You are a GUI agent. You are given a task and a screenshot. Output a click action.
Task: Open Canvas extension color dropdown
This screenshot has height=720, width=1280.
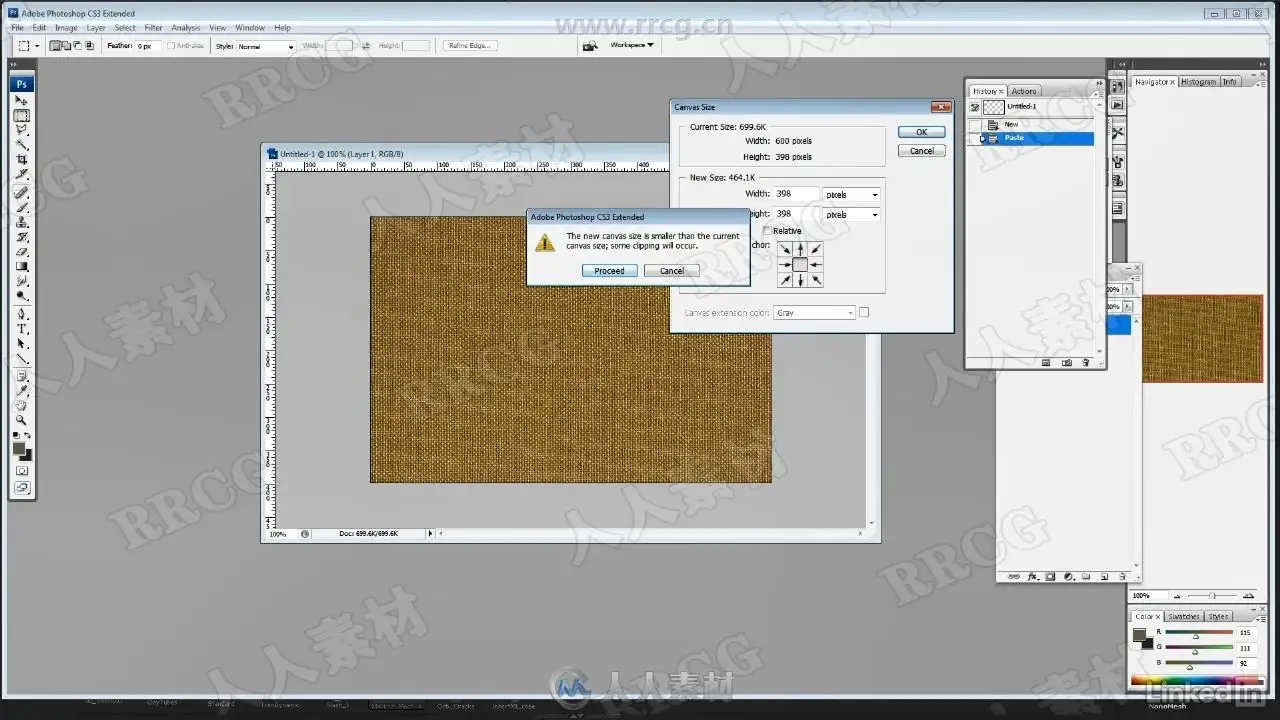[x=815, y=313]
